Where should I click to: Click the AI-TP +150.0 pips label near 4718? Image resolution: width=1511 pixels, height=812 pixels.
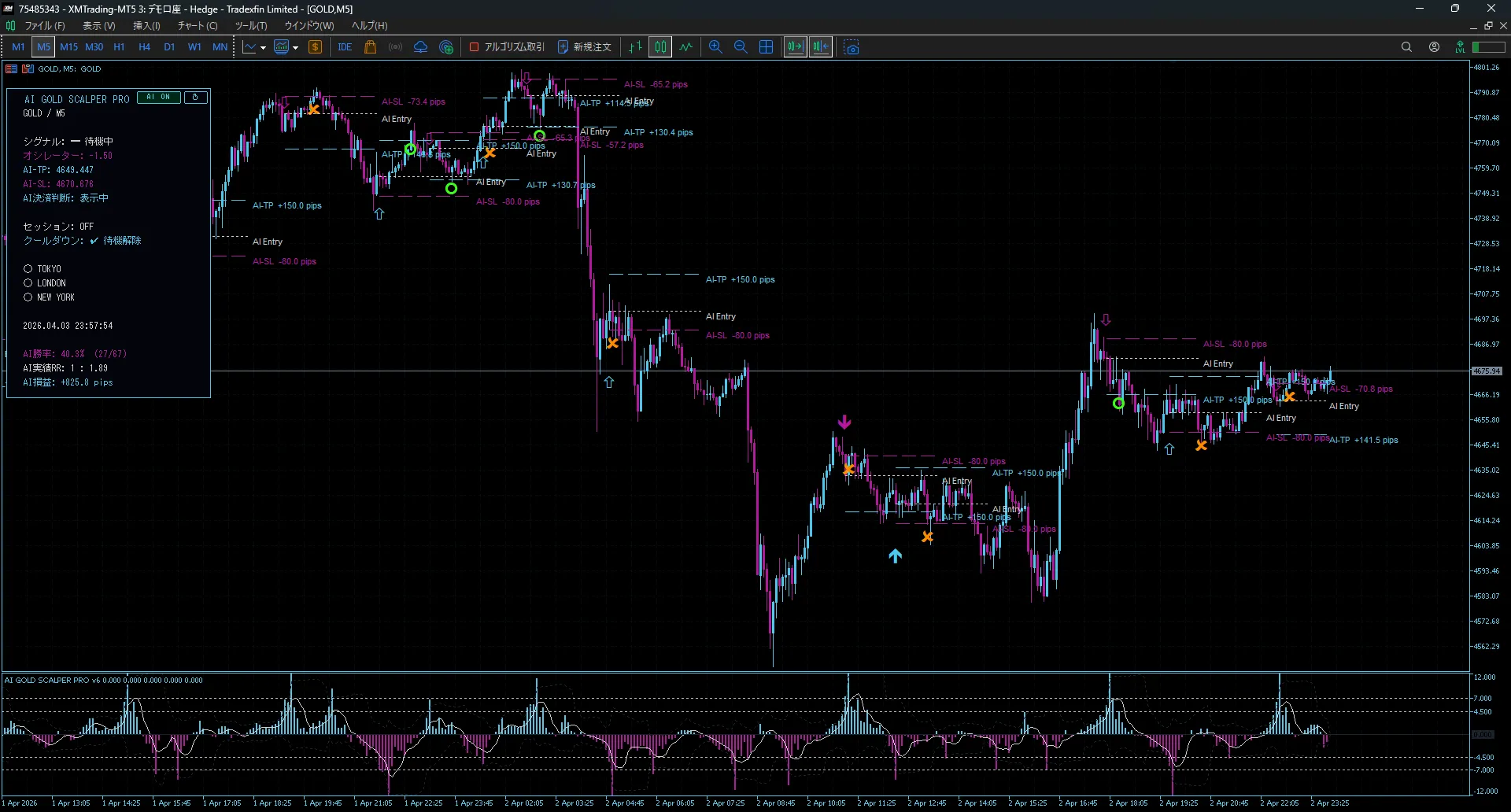coord(741,280)
